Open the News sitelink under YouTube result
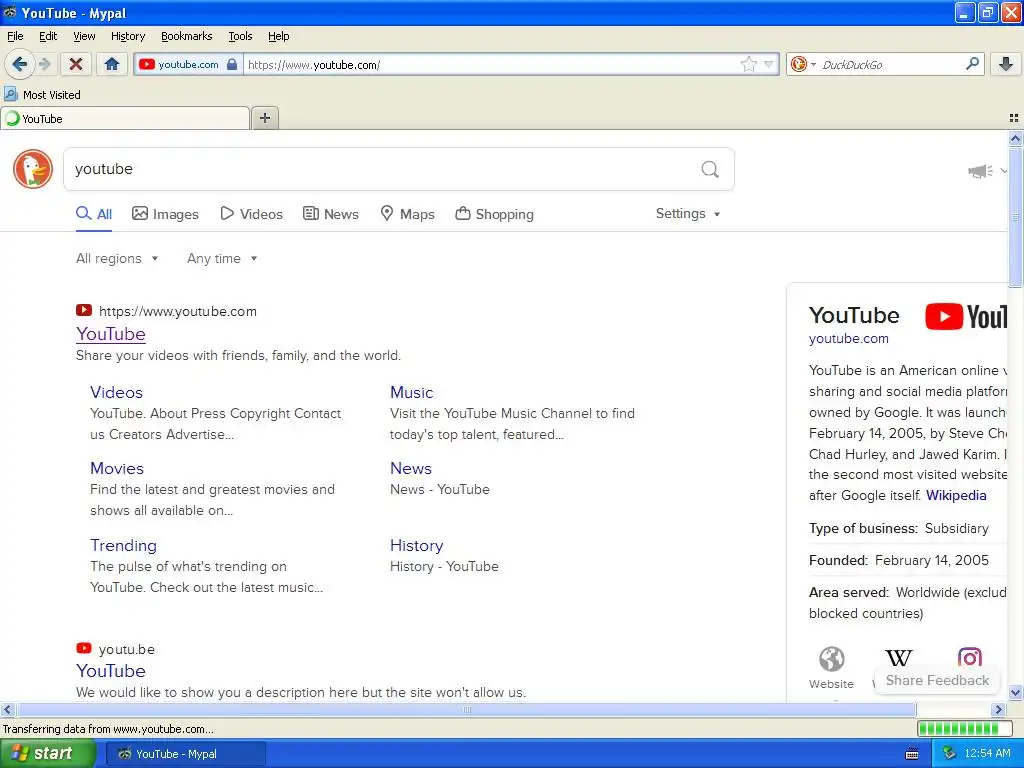The height and width of the screenshot is (768, 1024). pyautogui.click(x=411, y=468)
